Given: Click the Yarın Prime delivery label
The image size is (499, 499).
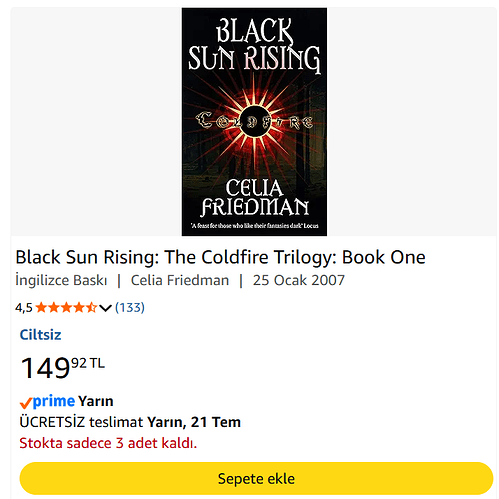Looking at the screenshot, I should (96, 401).
